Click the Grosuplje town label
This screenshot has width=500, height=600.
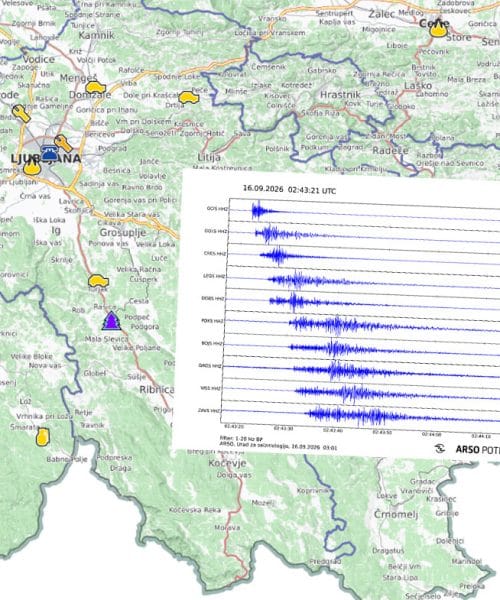pos(123,232)
